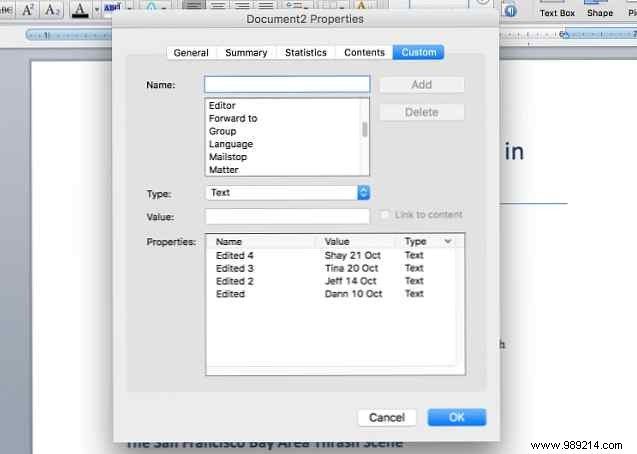Open the Statistics tab
This screenshot has width=637, height=454.
pyautogui.click(x=306, y=52)
